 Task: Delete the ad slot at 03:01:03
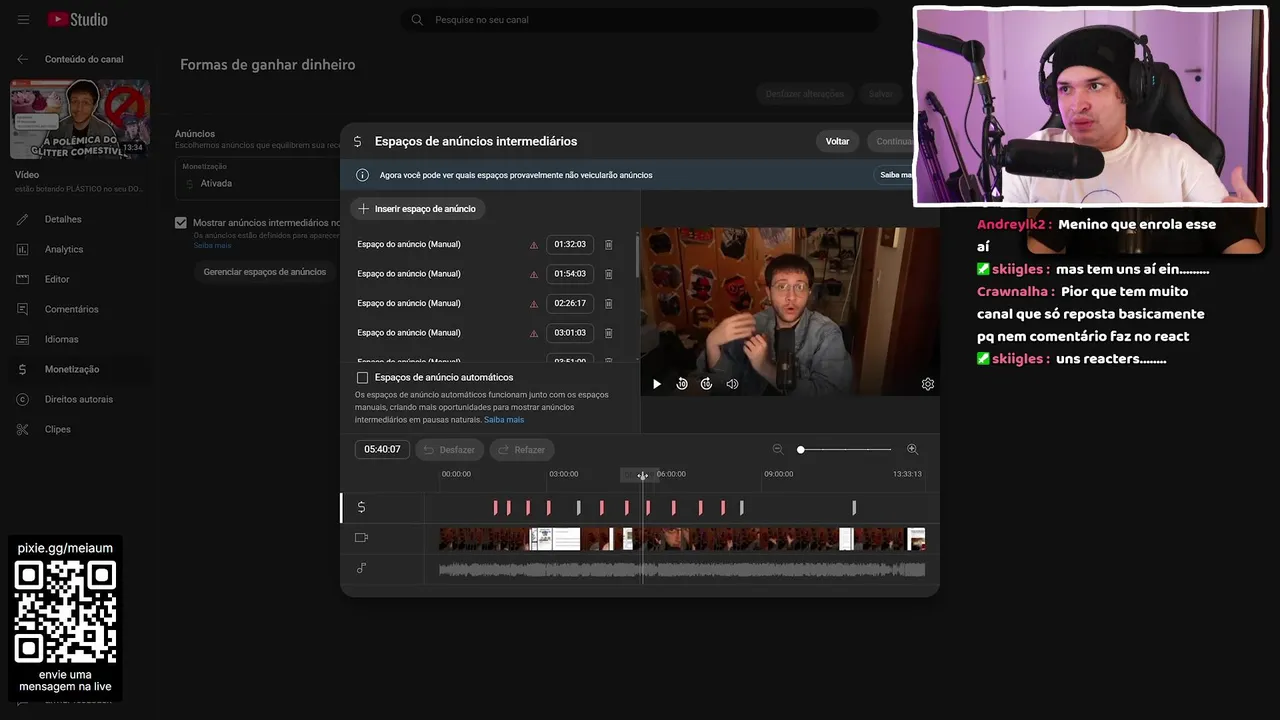coord(608,333)
